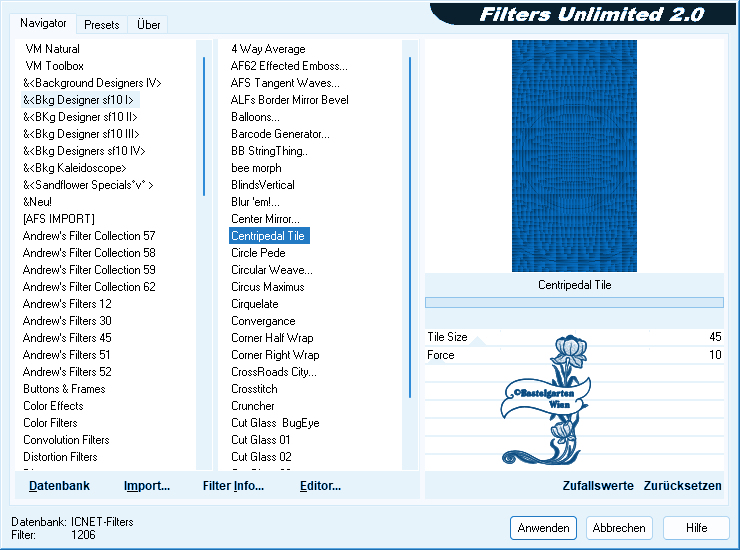This screenshot has width=740, height=550.
Task: Choose the bee morph filter
Action: (x=256, y=168)
